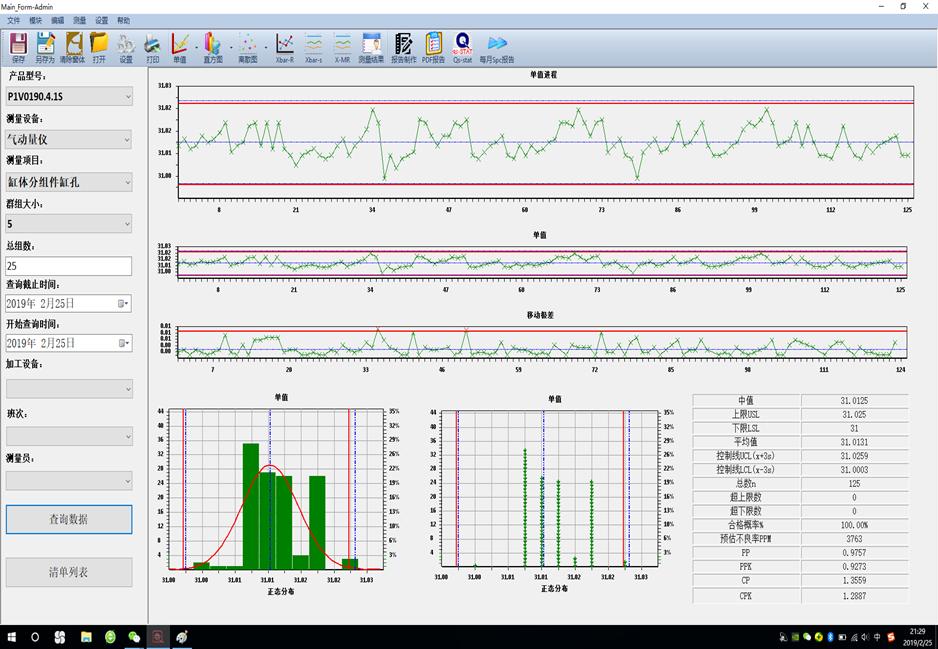The width and height of the screenshot is (938, 649).
Task: Click the 移动极差 chart title
Action: (x=540, y=315)
